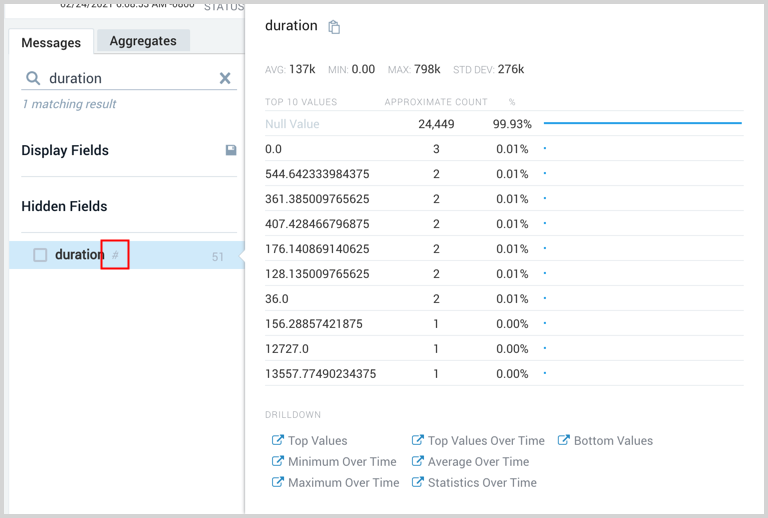The width and height of the screenshot is (768, 518).
Task: Click the magnifier icon in search box
Action: pyautogui.click(x=33, y=78)
